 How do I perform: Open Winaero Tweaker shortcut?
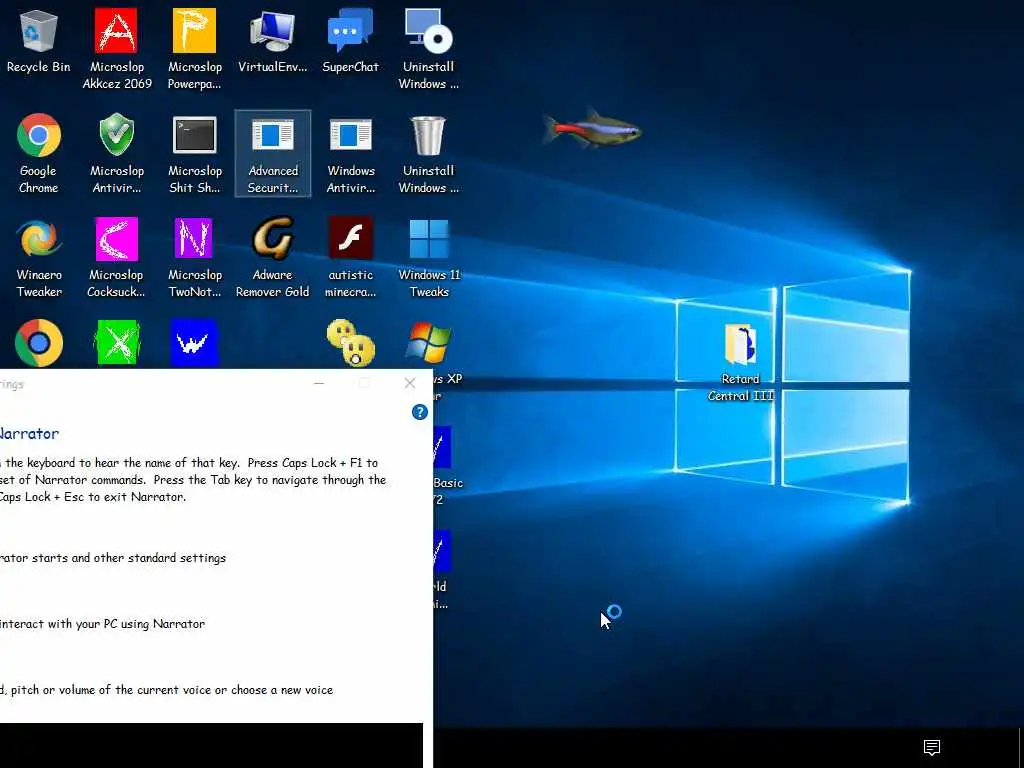point(39,258)
